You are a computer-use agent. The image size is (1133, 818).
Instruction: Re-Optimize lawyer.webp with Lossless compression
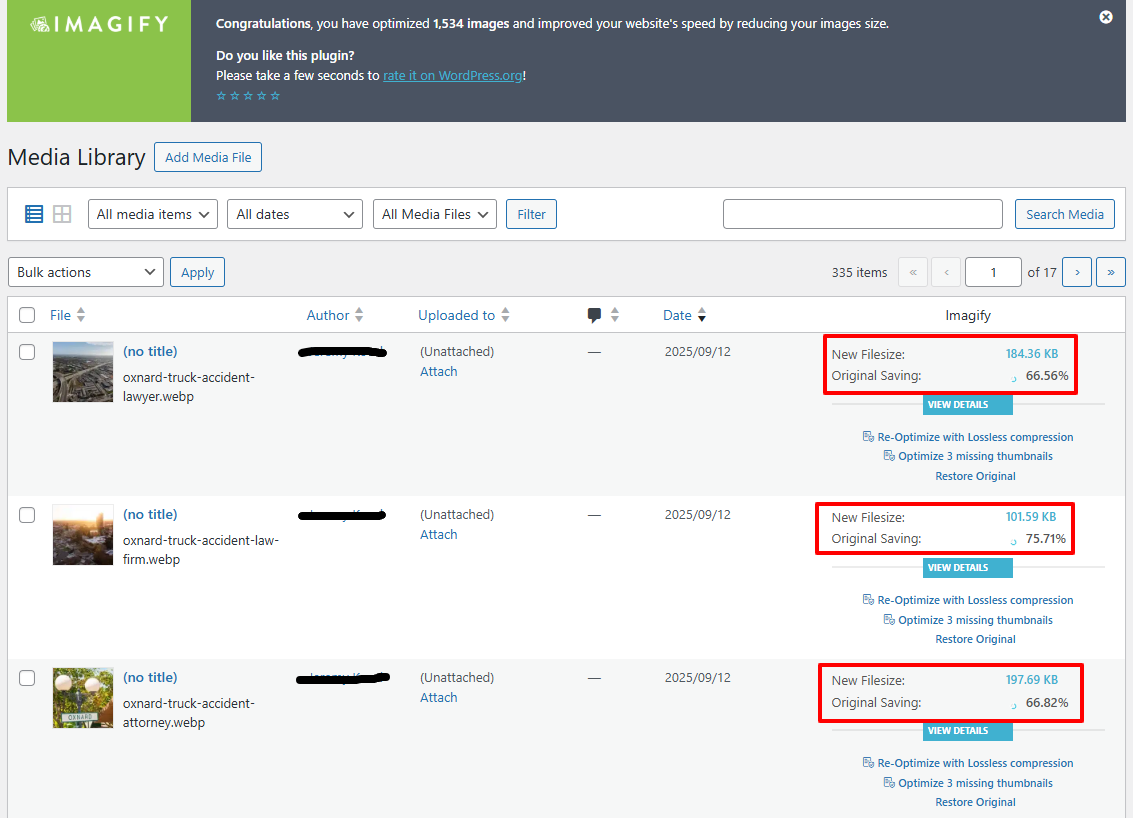tap(968, 437)
